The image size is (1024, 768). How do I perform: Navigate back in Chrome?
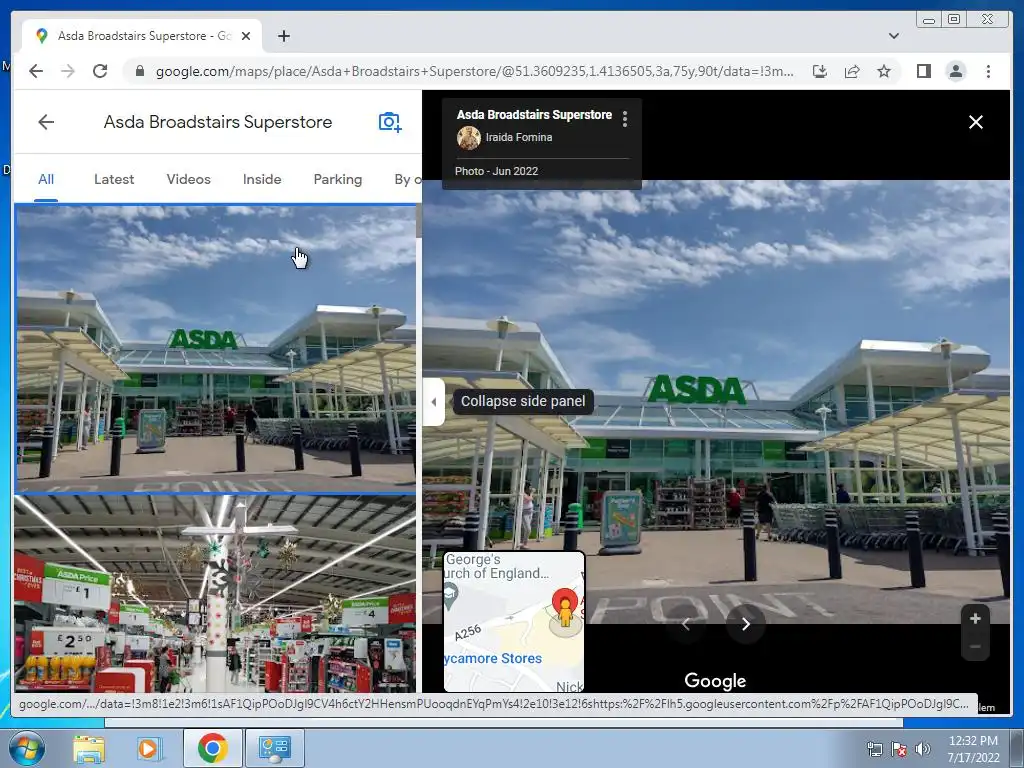[x=36, y=71]
